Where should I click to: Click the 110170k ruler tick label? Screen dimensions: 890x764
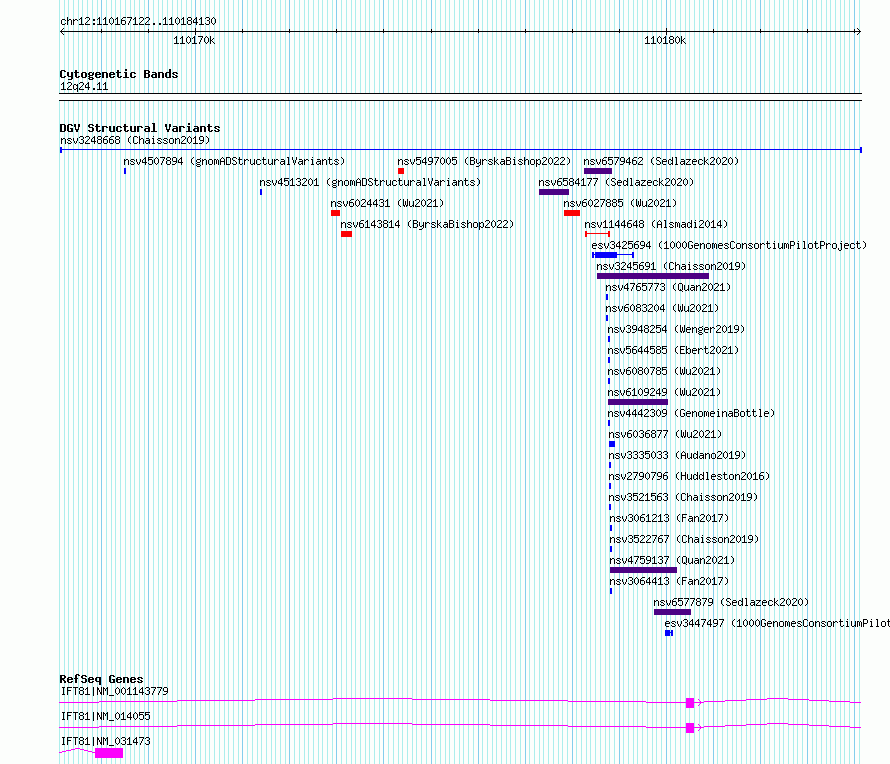click(194, 40)
